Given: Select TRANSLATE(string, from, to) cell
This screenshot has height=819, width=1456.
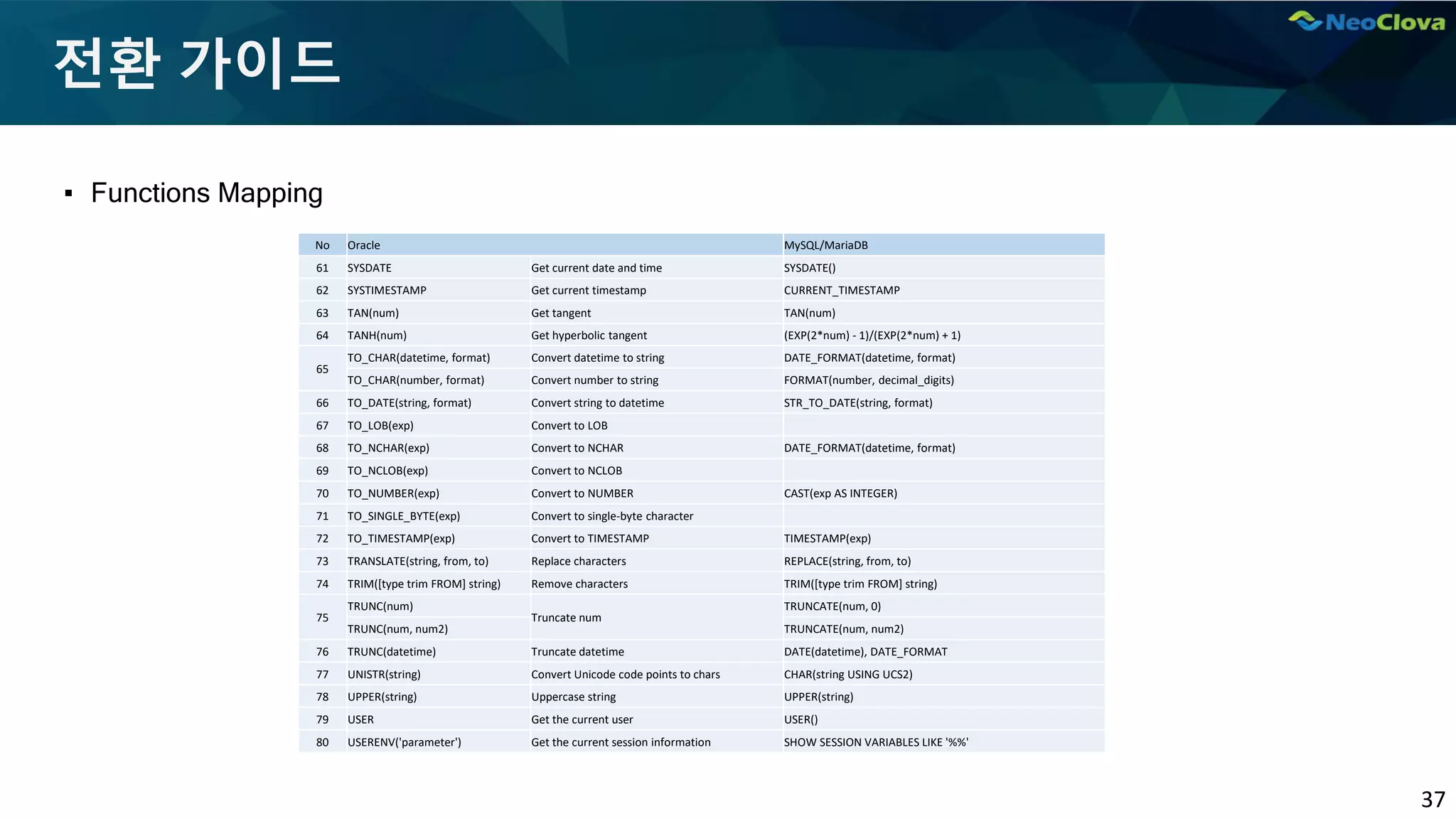Looking at the screenshot, I should click(418, 562).
